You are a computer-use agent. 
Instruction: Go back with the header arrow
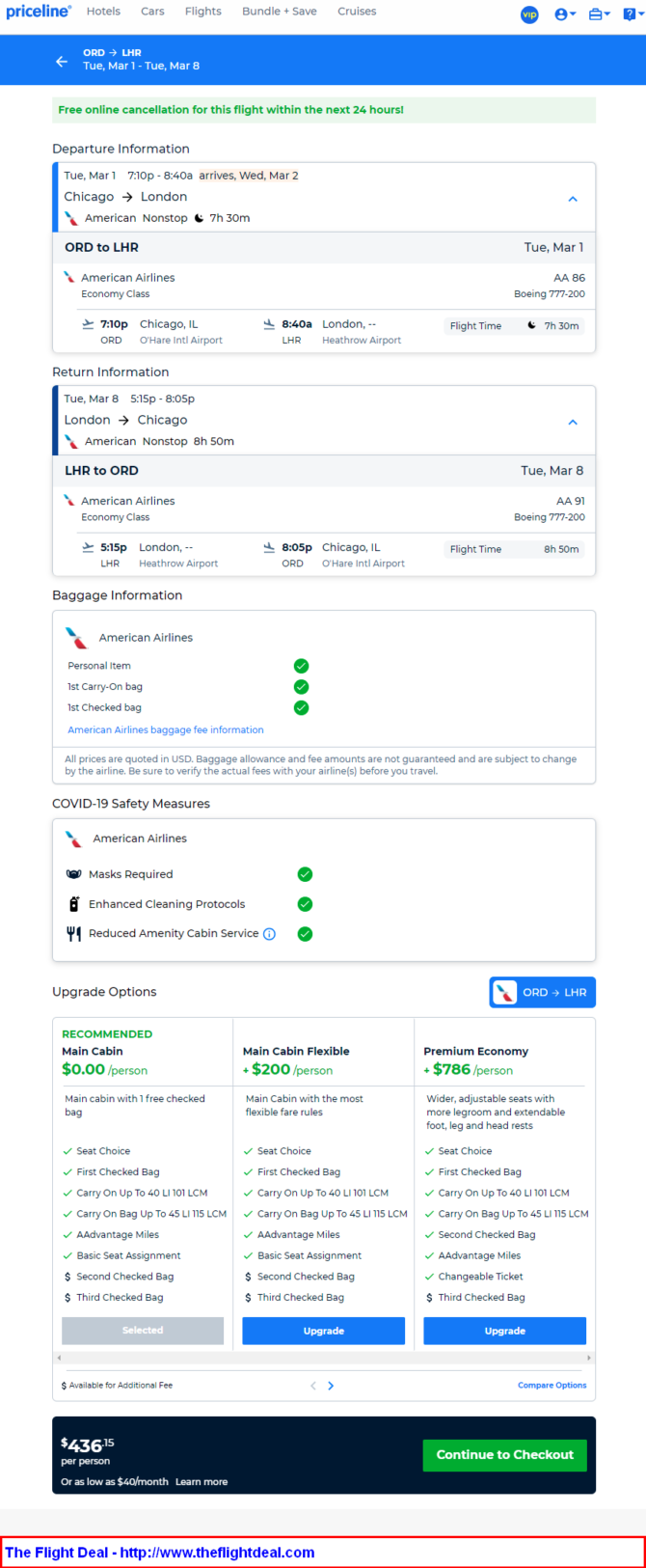tap(62, 61)
